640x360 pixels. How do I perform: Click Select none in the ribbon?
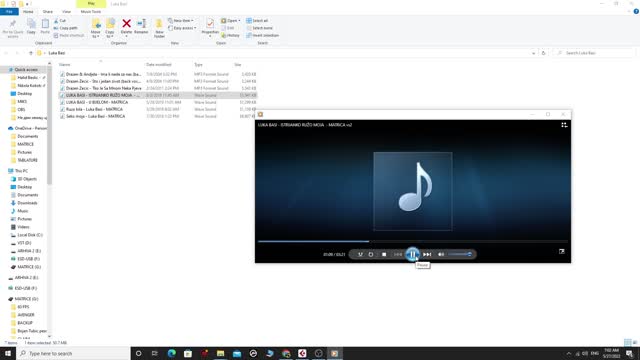(x=259, y=28)
